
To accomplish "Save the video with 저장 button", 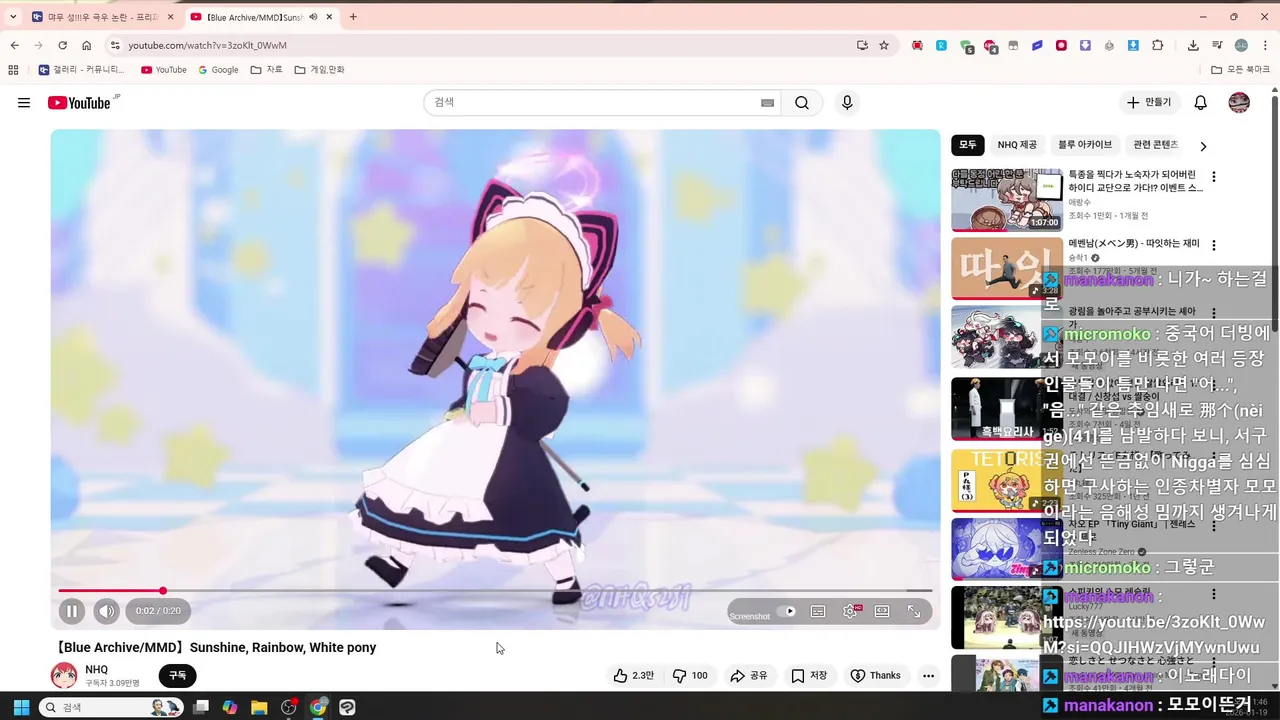I will pyautogui.click(x=809, y=676).
